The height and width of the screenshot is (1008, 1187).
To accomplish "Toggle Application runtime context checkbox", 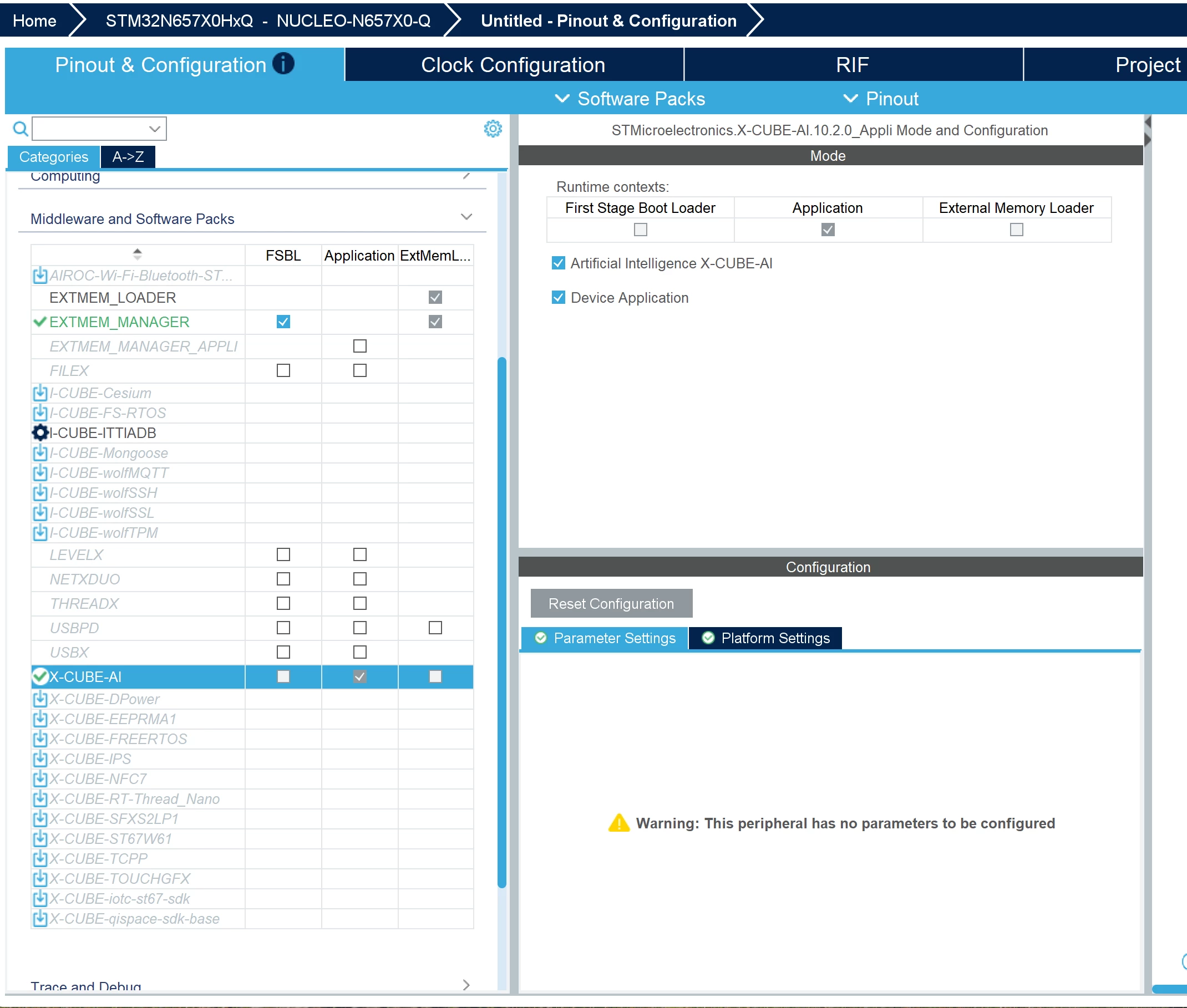I will [828, 230].
